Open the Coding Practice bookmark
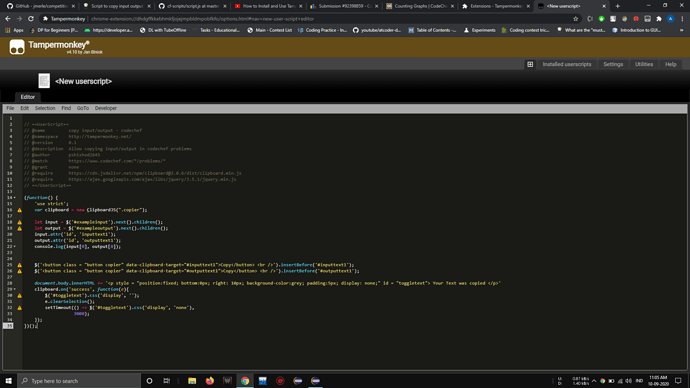 point(322,30)
